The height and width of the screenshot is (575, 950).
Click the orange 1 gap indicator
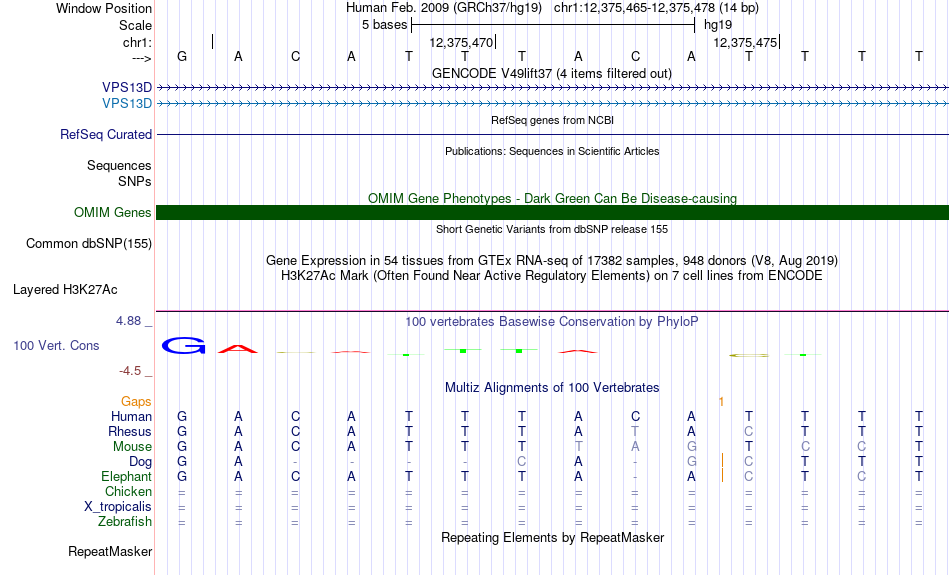(722, 402)
